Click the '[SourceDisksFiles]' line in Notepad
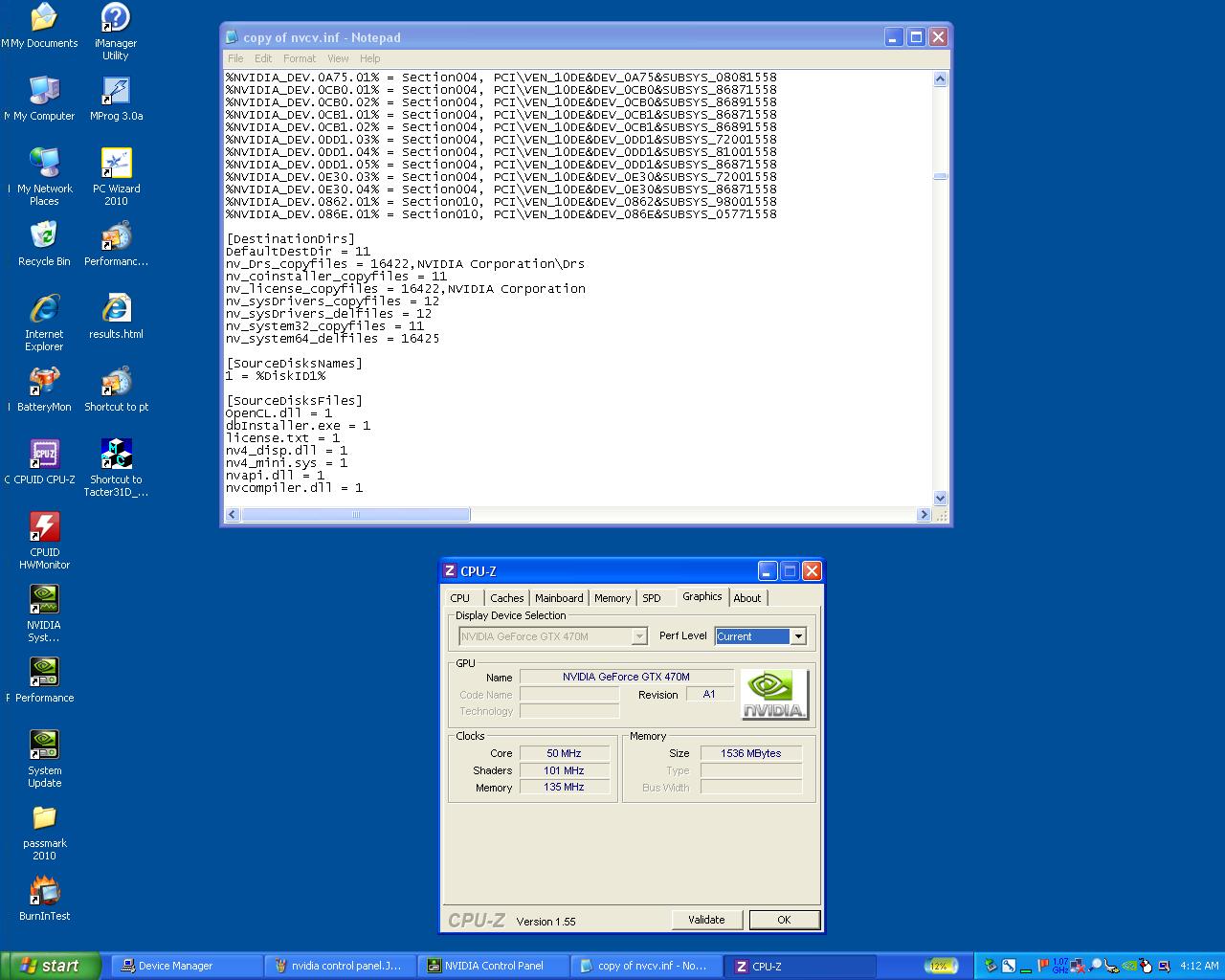 [294, 401]
